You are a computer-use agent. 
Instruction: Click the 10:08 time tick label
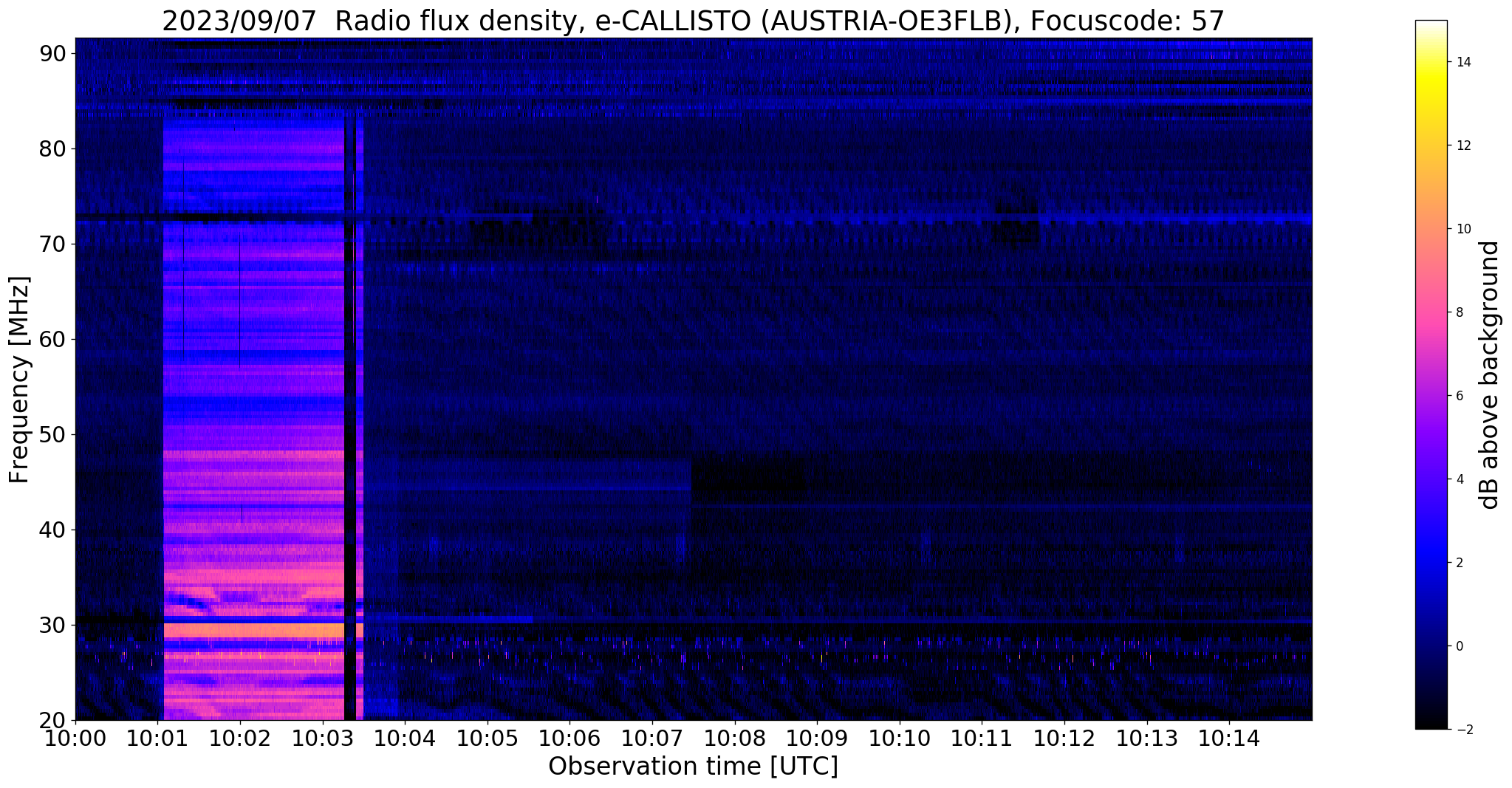pos(735,737)
